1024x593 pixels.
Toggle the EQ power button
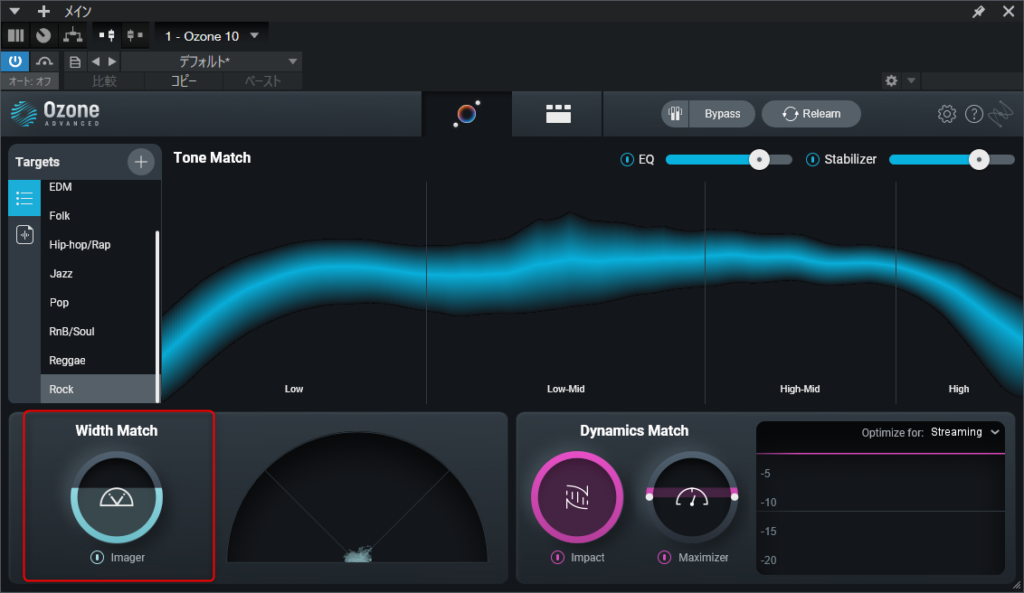coord(626,159)
